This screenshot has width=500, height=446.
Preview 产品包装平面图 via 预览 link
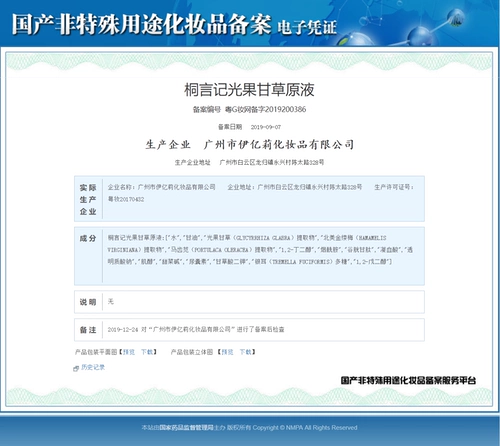click(129, 352)
